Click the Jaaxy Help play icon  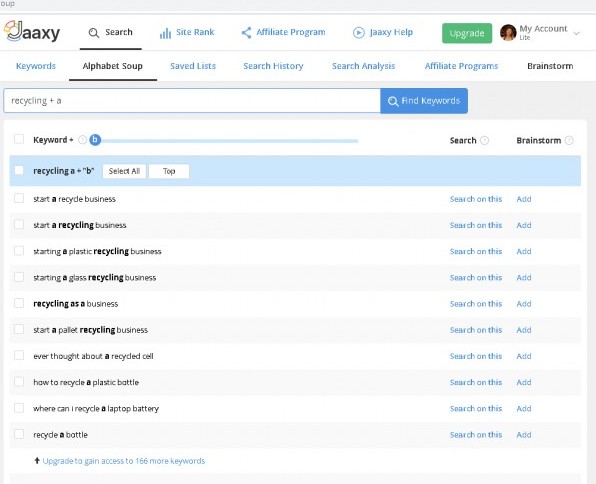pos(358,33)
